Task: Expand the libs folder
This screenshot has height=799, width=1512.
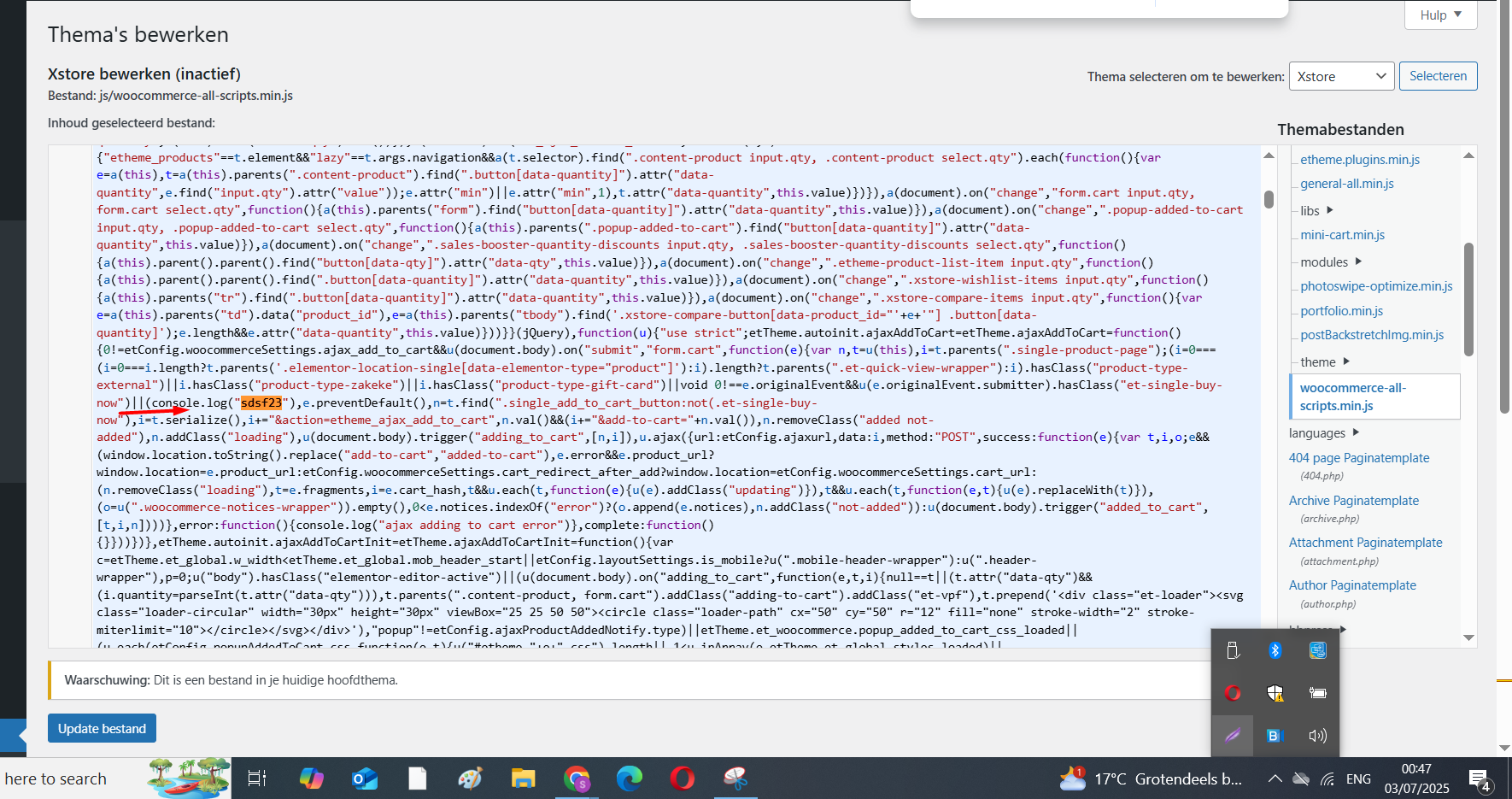Action: [1316, 211]
